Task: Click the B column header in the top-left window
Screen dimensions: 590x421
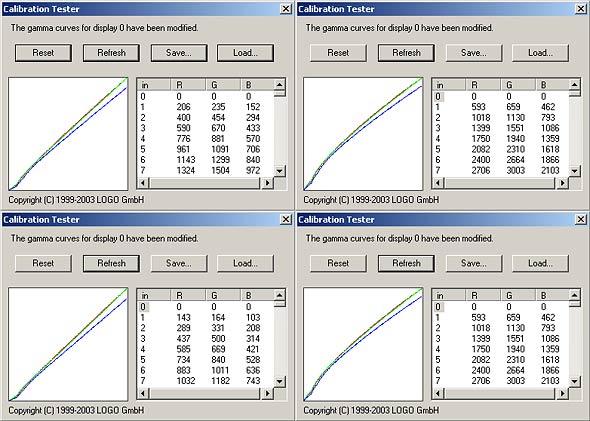Action: click(257, 85)
